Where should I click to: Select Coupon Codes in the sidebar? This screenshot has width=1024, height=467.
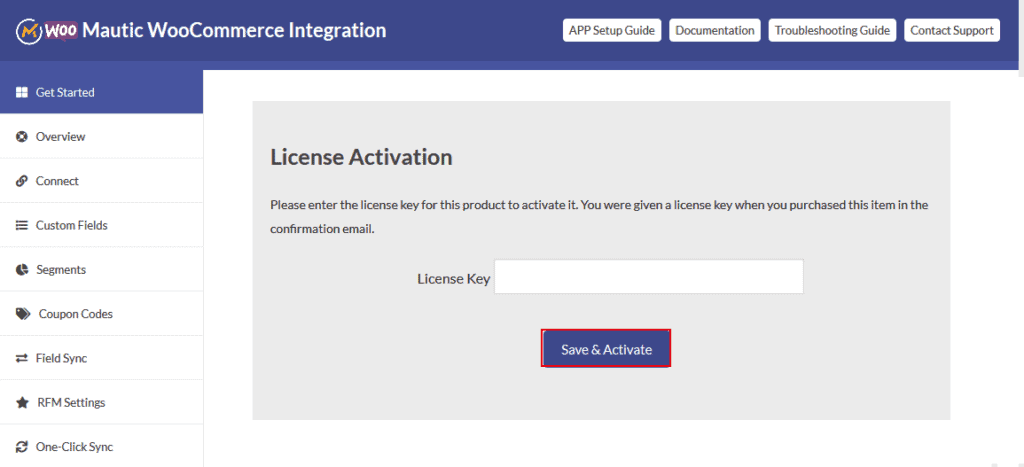click(101, 314)
